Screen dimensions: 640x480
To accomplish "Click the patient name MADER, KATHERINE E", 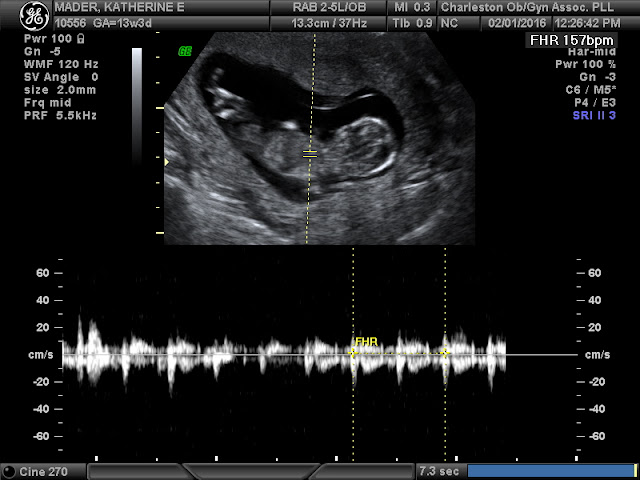I will 120,7.
